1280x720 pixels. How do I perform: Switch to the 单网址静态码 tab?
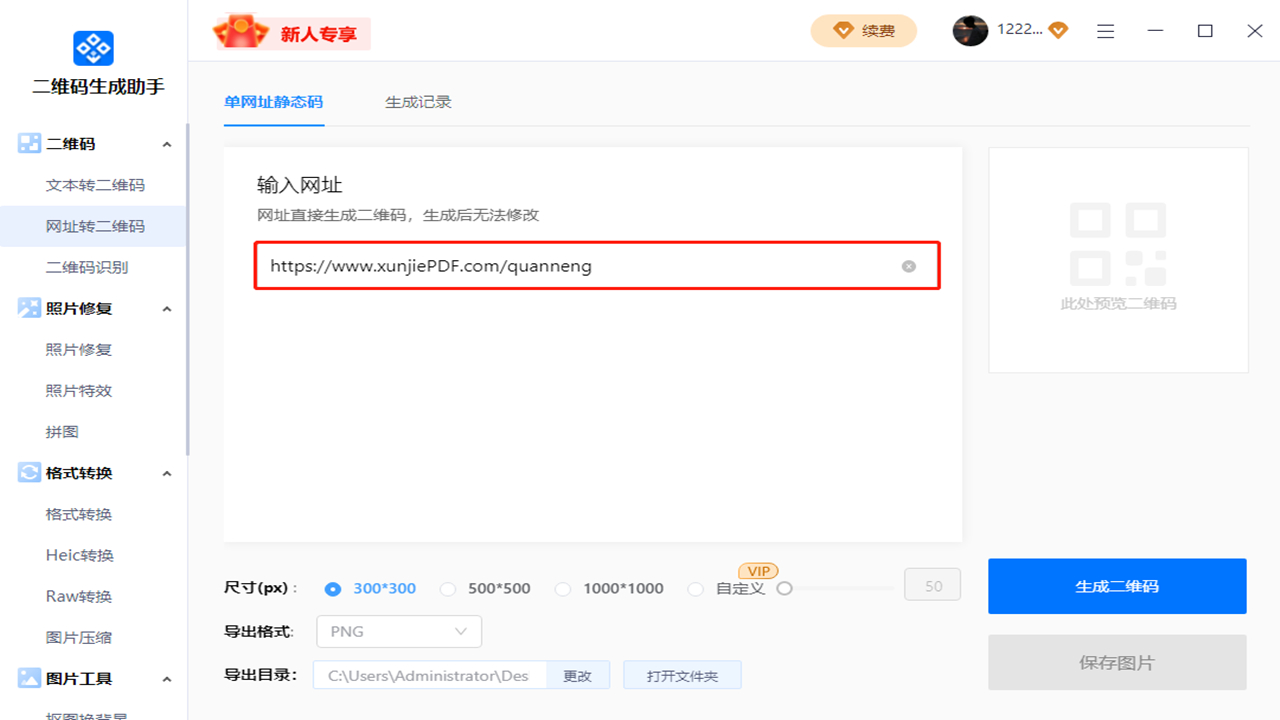click(274, 101)
